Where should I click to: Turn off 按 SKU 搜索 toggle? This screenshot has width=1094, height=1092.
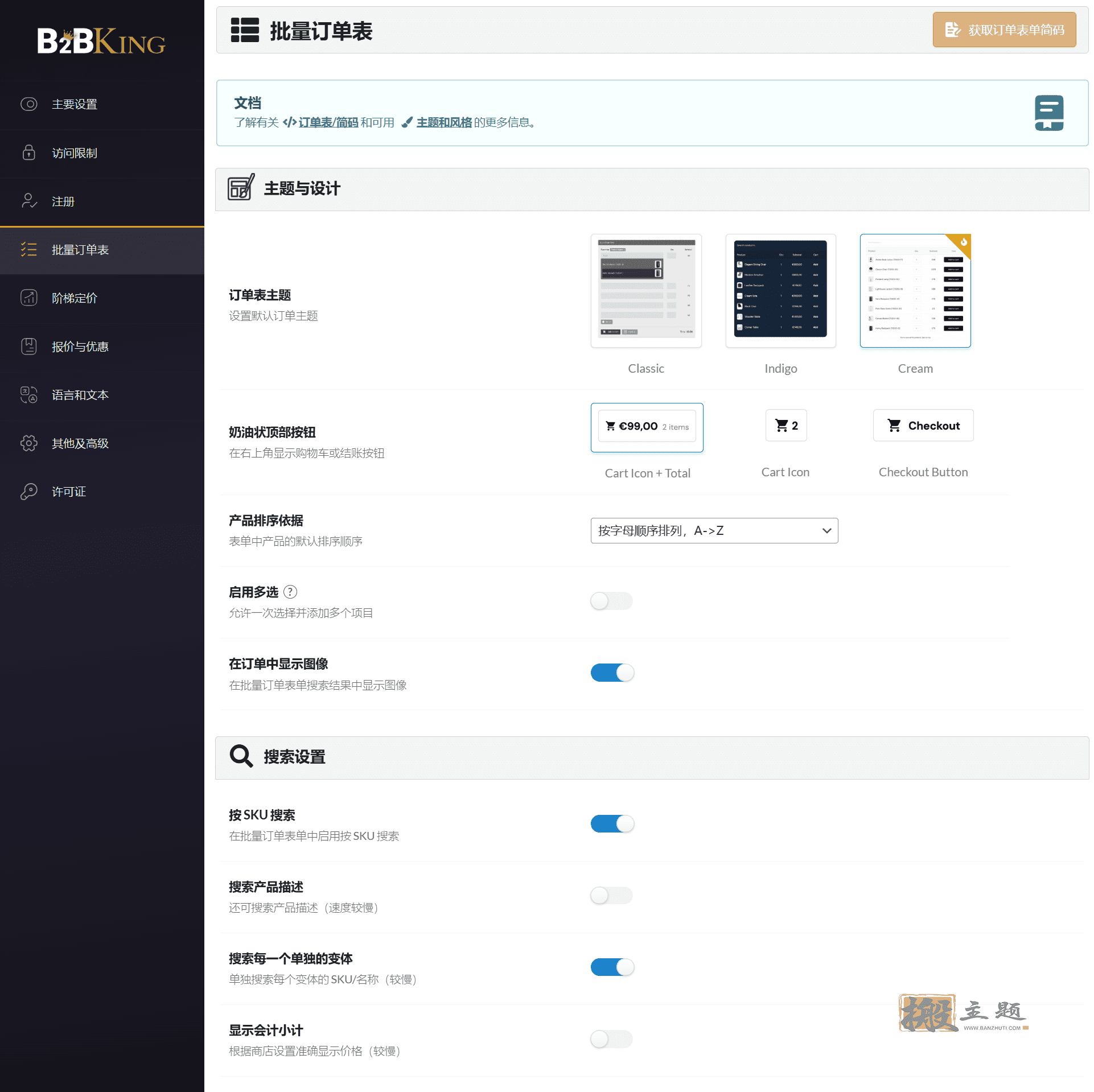[612, 824]
